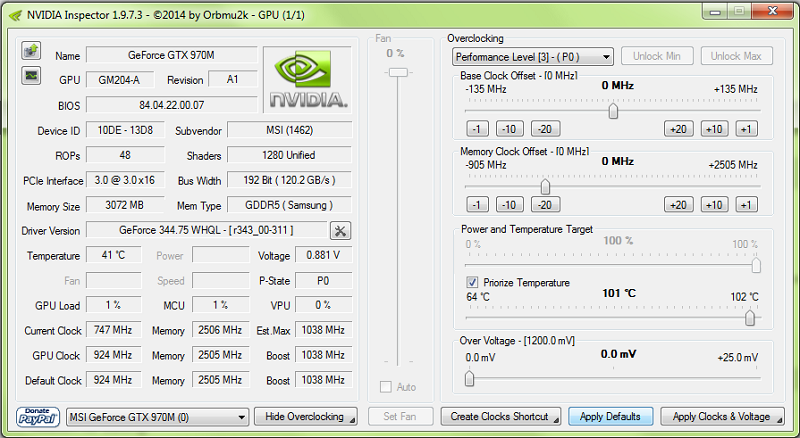Click the NVIDIA logo image
The image size is (800, 438).
pyautogui.click(x=308, y=80)
